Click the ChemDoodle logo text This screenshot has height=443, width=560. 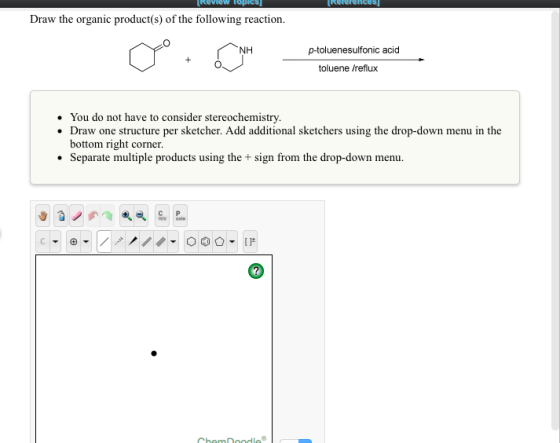(231, 440)
